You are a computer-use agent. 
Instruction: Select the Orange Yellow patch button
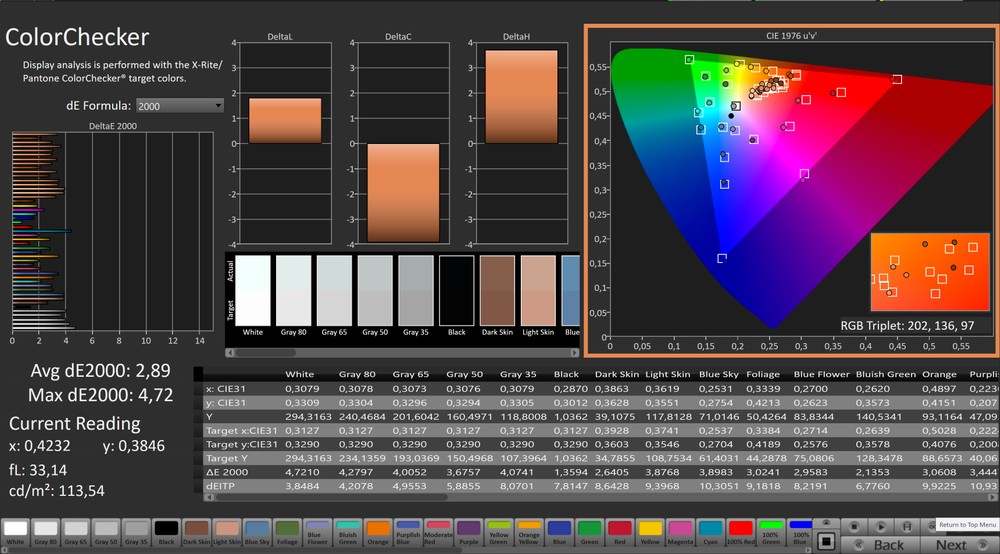529,532
